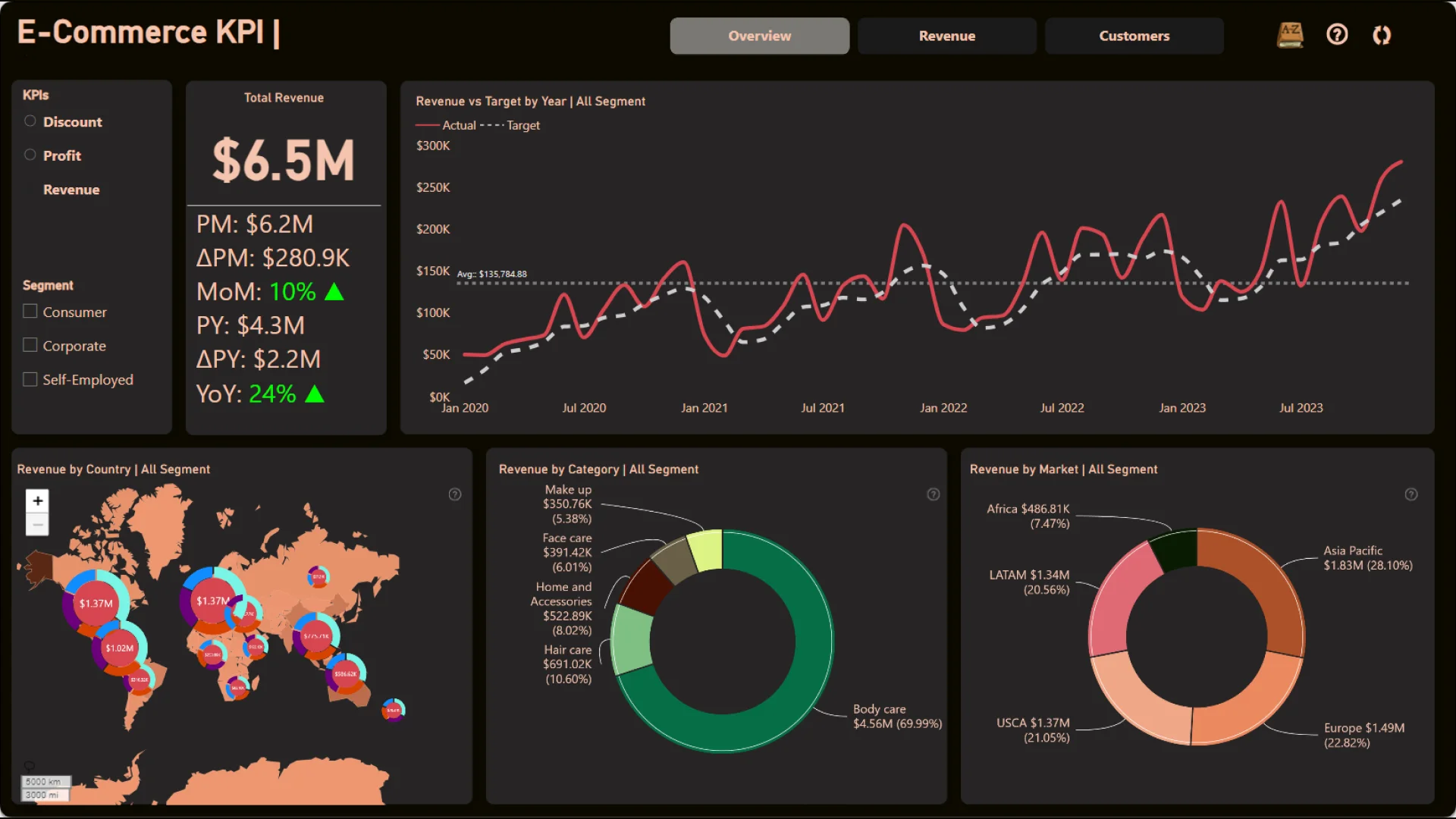
Task: Click the $1.37M bubble over Europe
Action: point(212,601)
